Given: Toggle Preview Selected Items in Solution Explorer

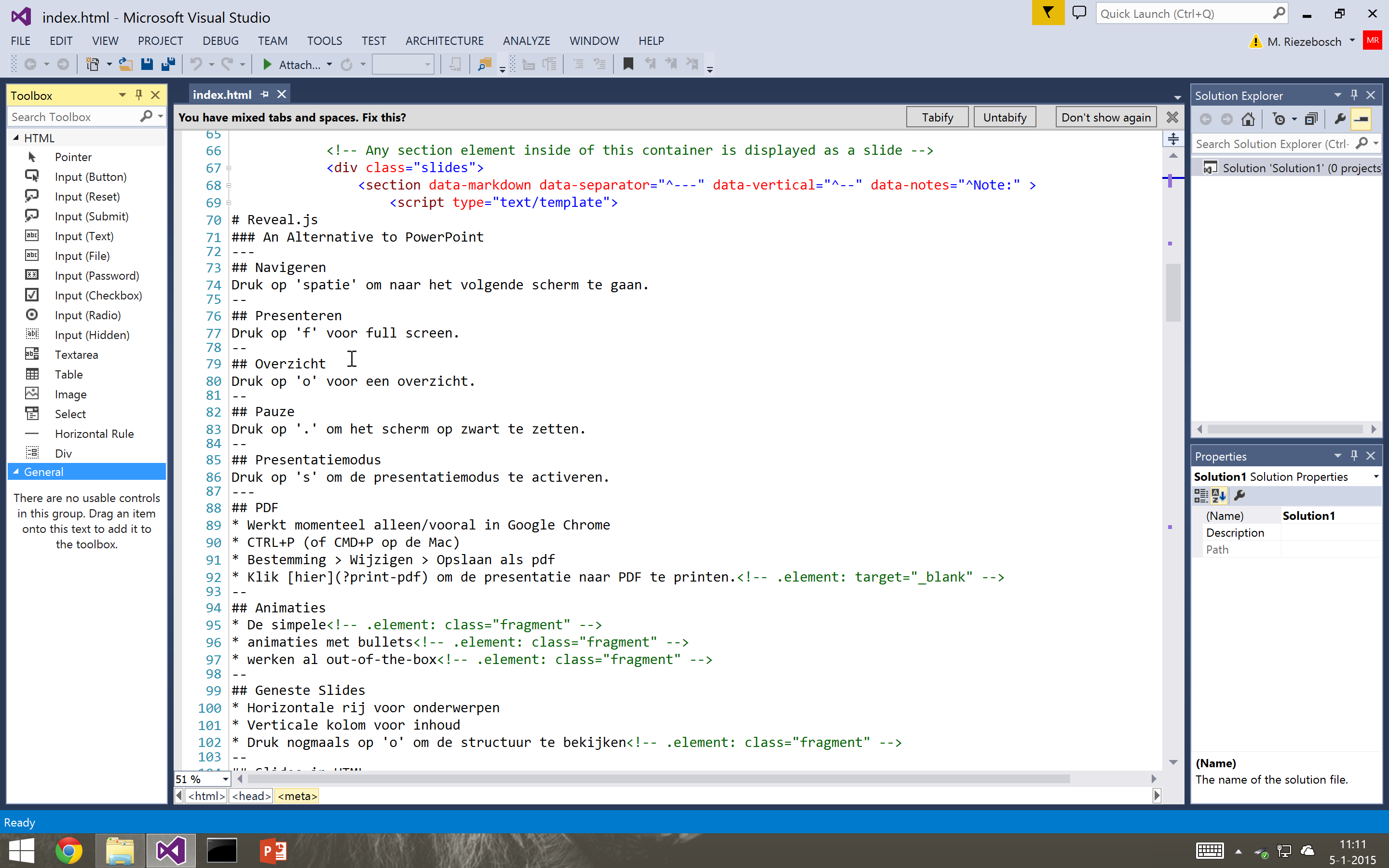Looking at the screenshot, I should pos(1361,119).
